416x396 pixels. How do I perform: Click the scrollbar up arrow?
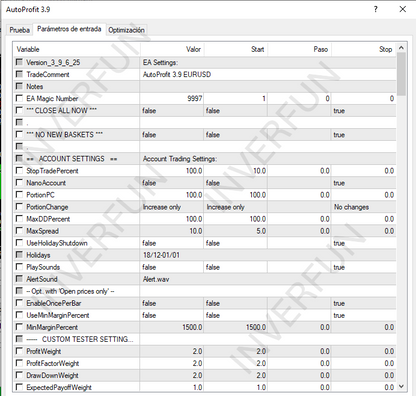(x=401, y=48)
